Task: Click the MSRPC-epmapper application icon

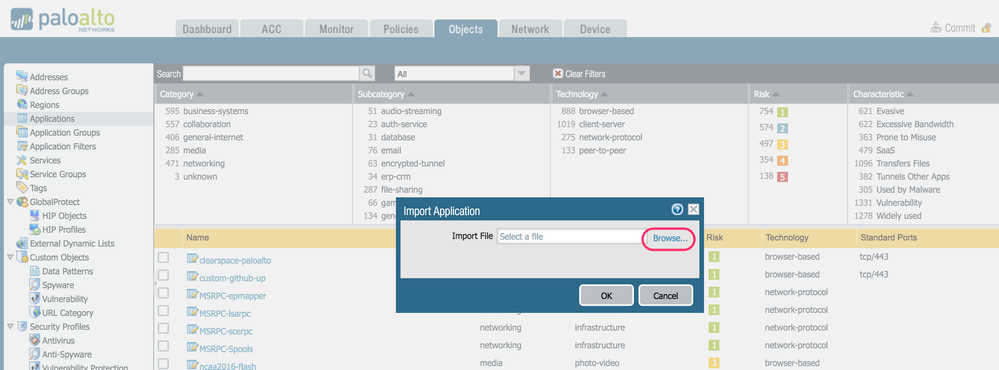Action: coord(192,295)
